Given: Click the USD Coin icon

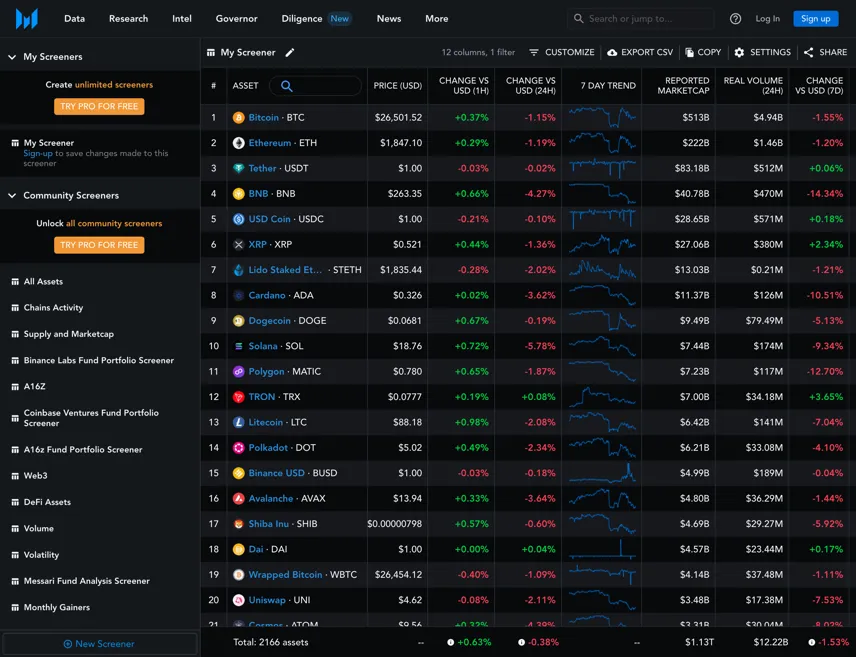Looking at the screenshot, I should (x=239, y=219).
